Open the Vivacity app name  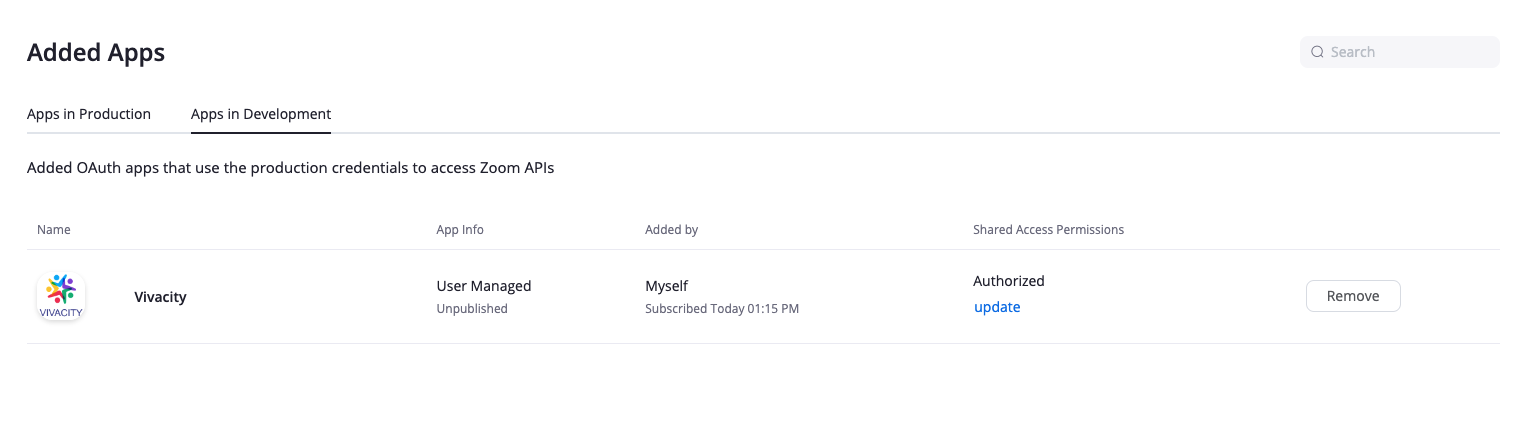(x=160, y=297)
